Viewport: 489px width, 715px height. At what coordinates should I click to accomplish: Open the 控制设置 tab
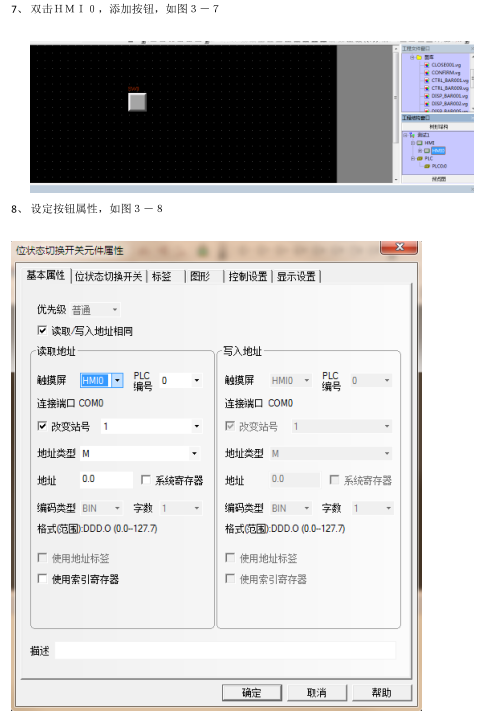point(248,276)
